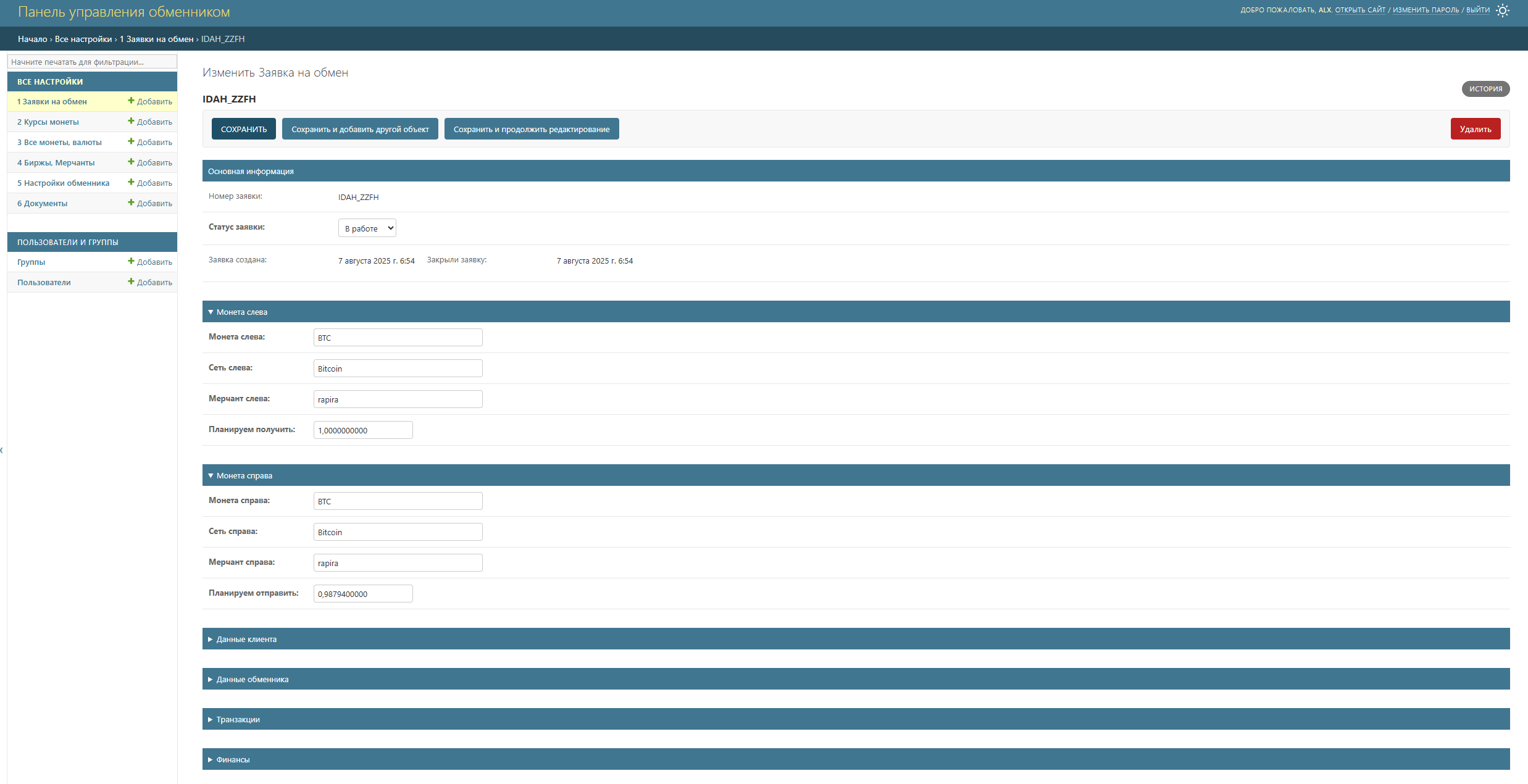Open Все монеты, валюты in sidebar

59,142
